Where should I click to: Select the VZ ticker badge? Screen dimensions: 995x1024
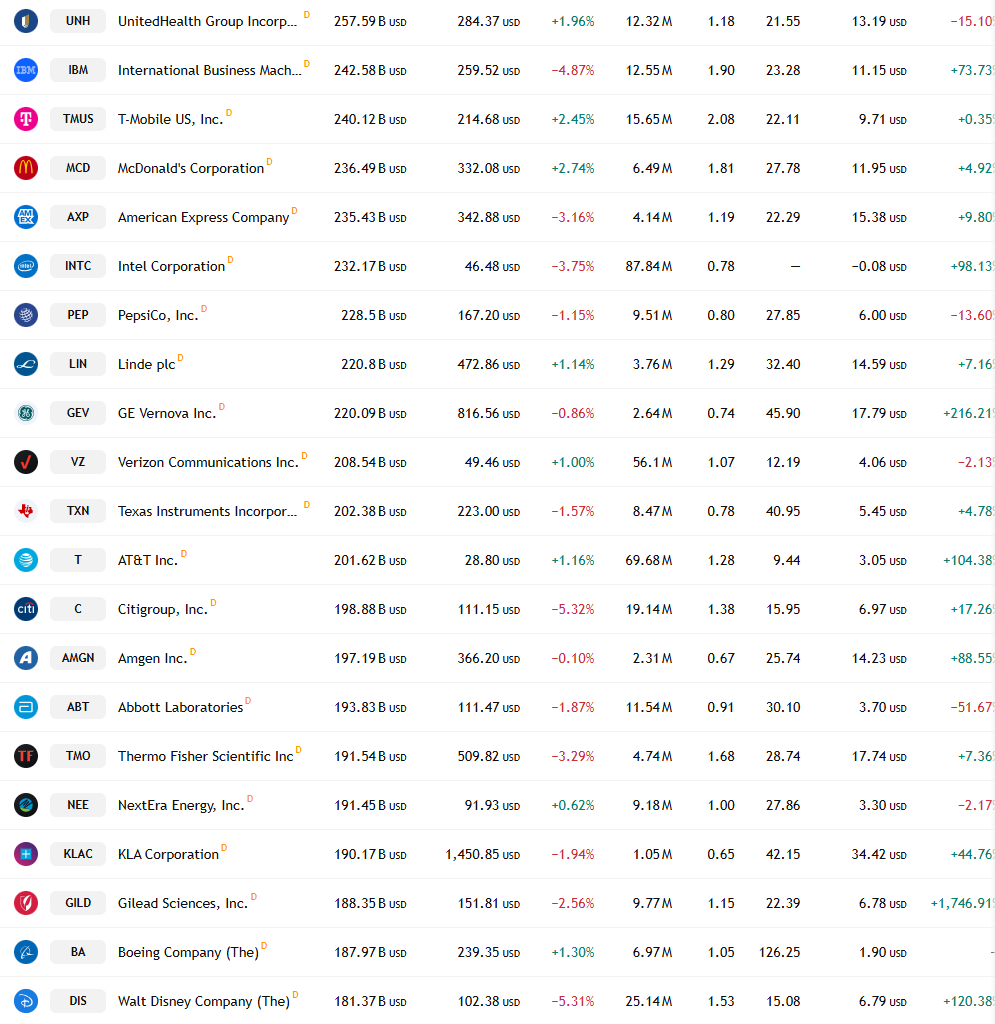(x=78, y=462)
